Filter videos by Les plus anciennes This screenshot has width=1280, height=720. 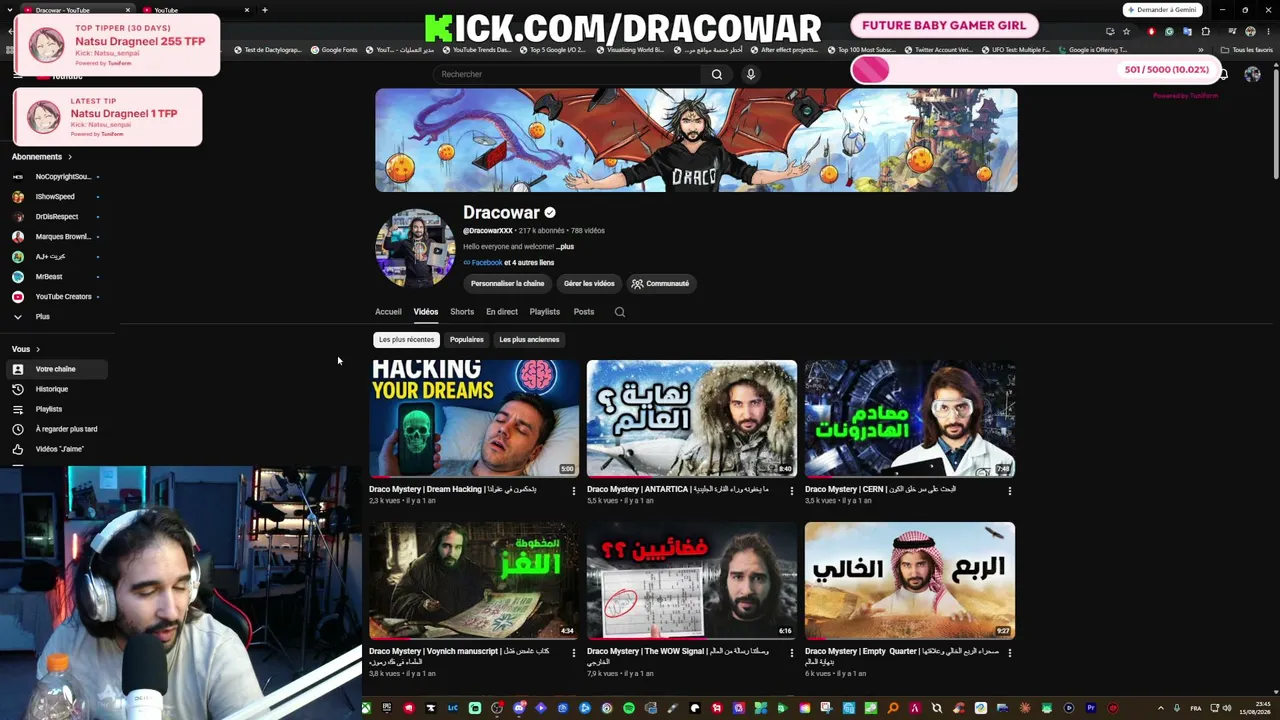[529, 340]
